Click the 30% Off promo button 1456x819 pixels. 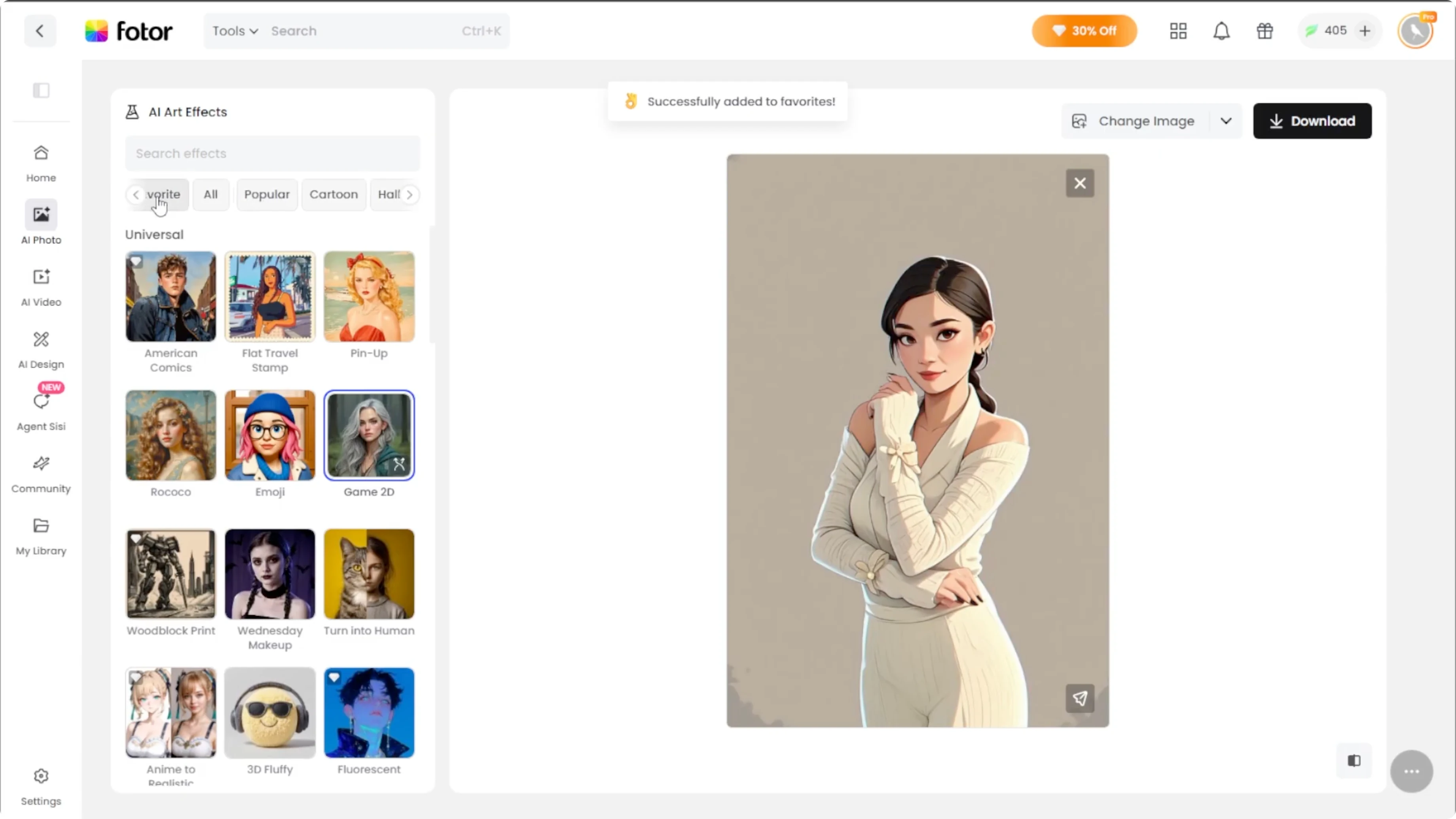1084,30
